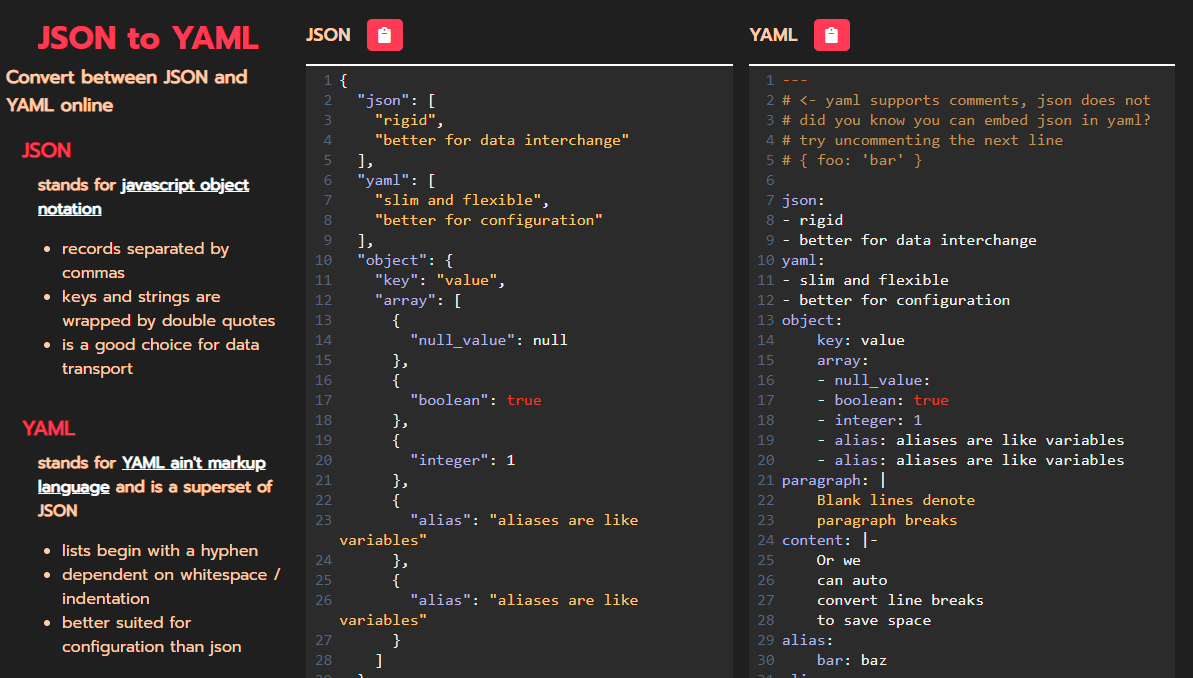1193x678 pixels.
Task: Click the YAML editor pane heading
Action: 773,35
